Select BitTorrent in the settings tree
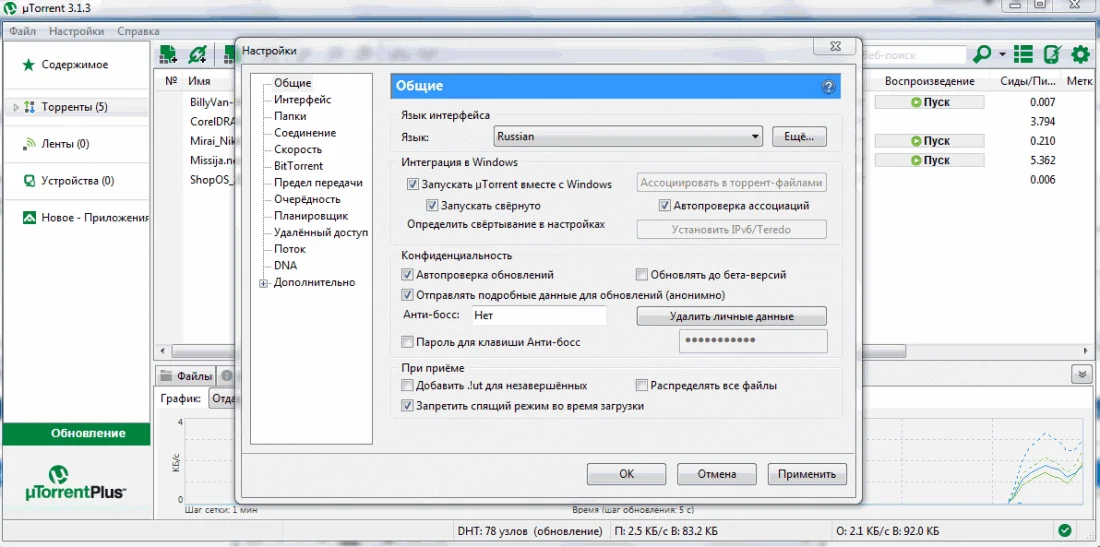 298,166
